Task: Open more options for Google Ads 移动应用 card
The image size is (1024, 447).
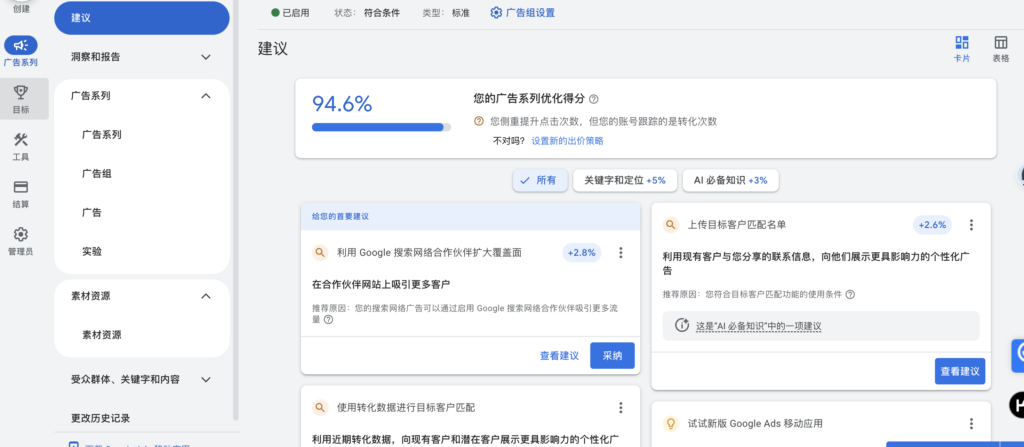Action: coord(971,423)
